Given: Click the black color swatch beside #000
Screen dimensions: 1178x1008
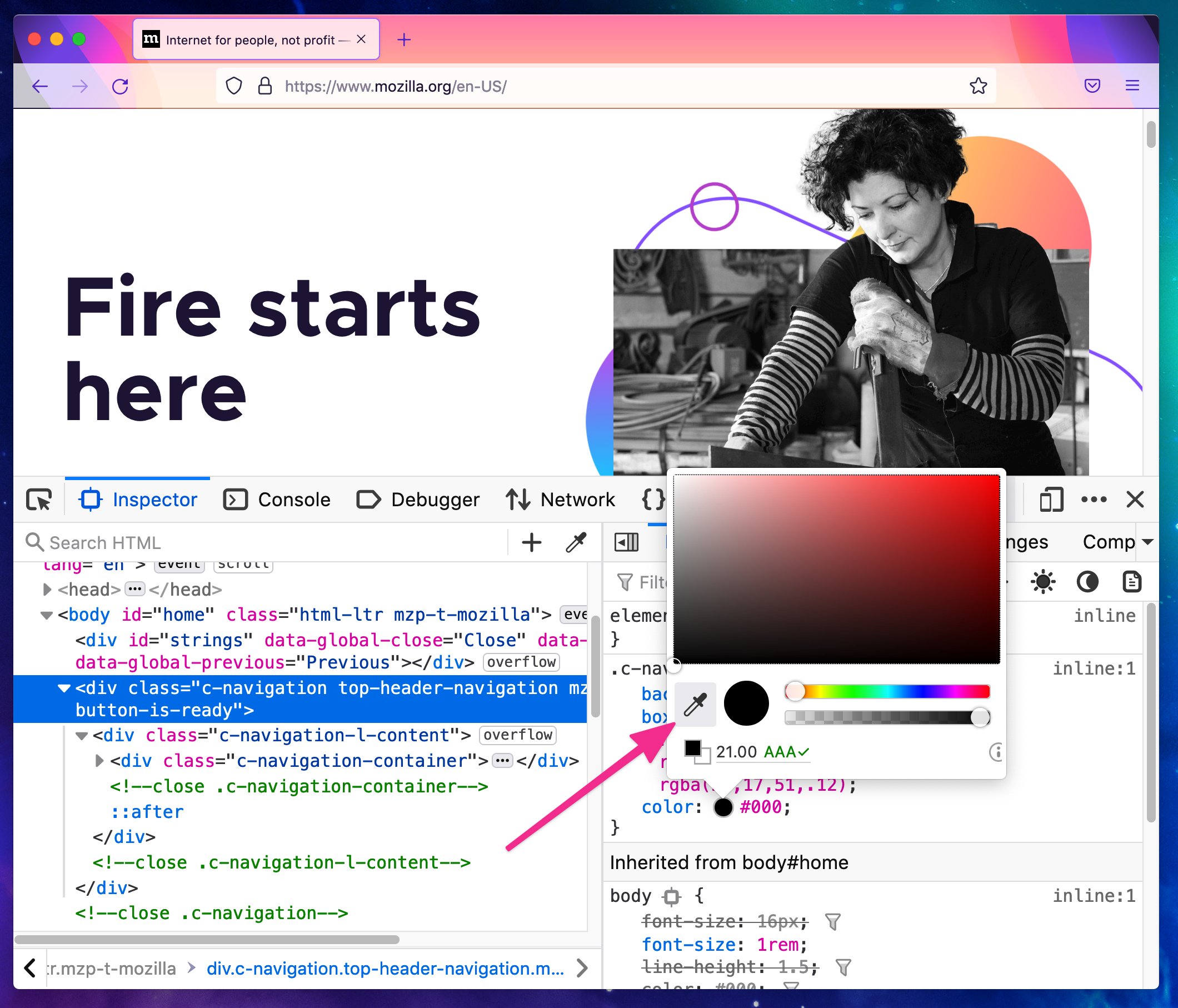Looking at the screenshot, I should coord(723,807).
